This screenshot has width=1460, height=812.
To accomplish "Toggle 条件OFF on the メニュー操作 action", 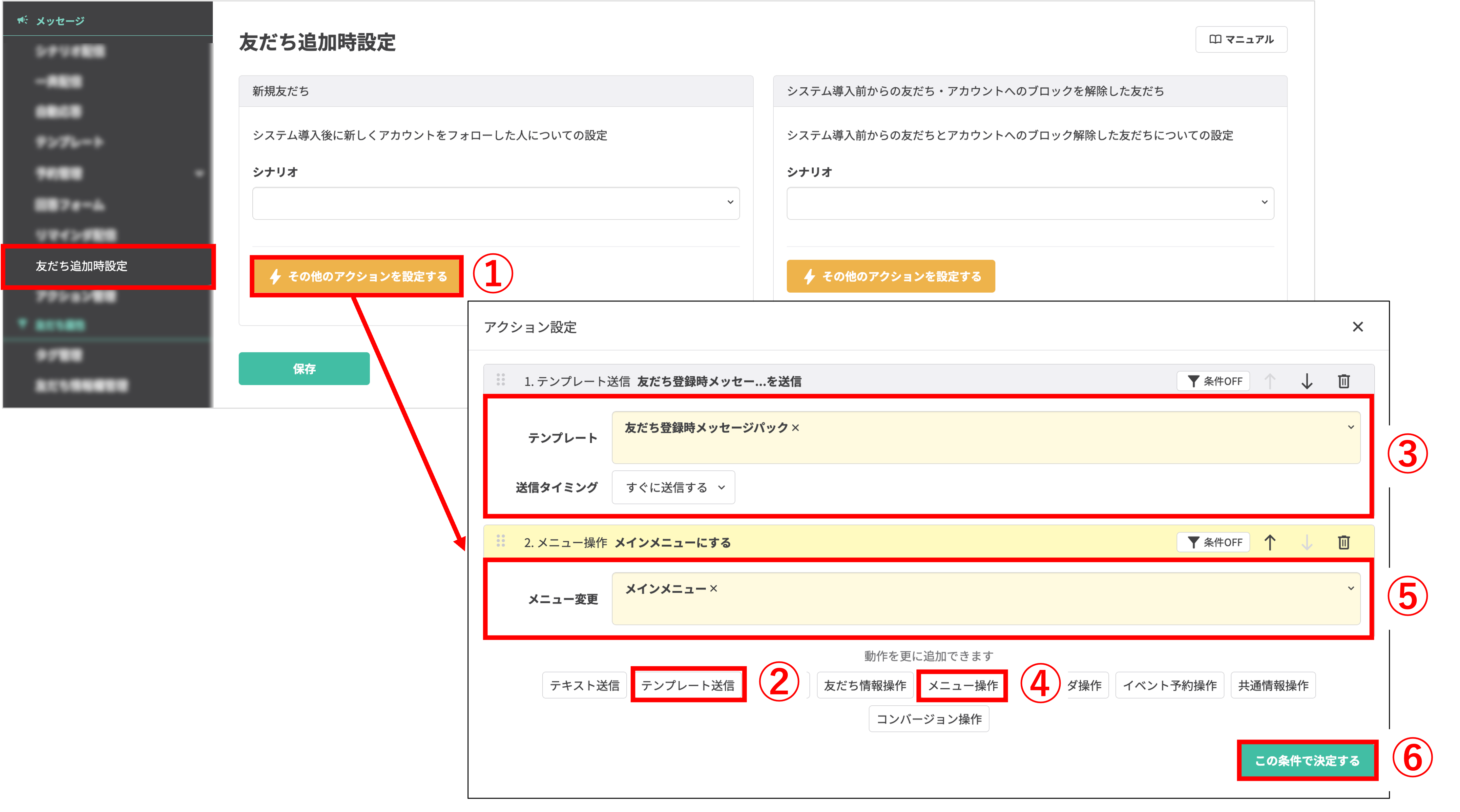I will (1213, 542).
